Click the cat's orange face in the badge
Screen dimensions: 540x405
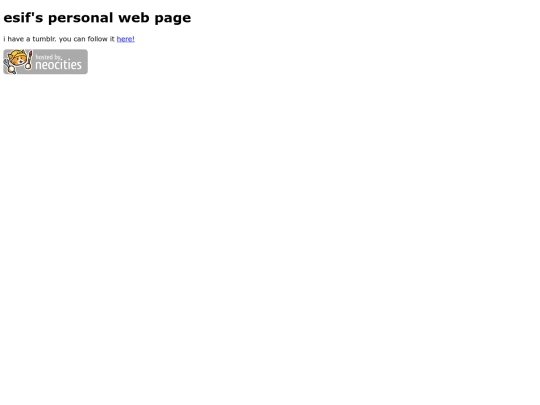tap(17, 58)
